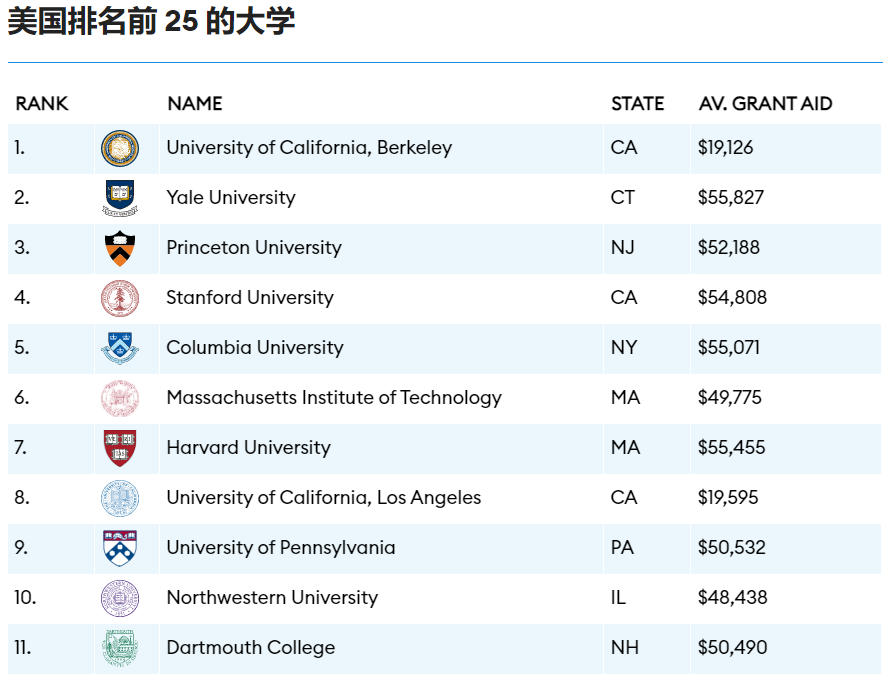The image size is (884, 674).
Task: Open University of California, Los Angeles link
Action: click(324, 498)
